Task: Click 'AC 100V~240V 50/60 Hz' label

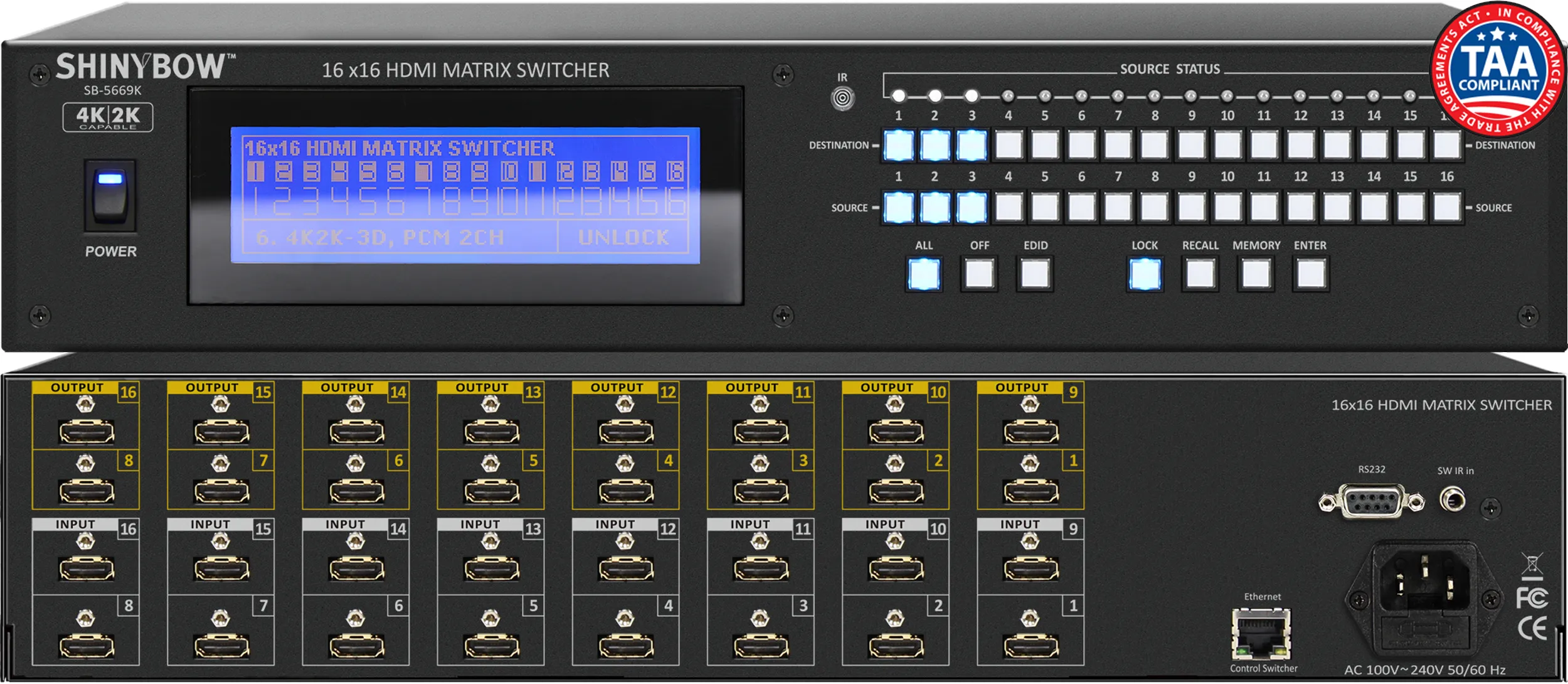Action: tap(1425, 670)
